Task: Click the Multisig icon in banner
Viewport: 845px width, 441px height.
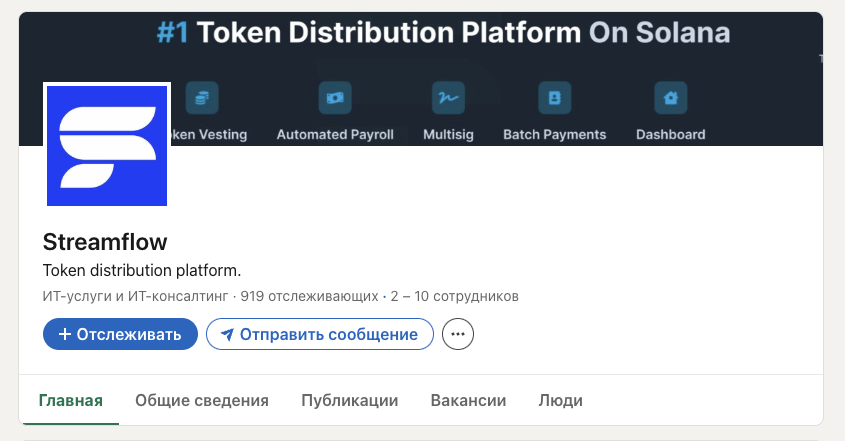Action: [x=448, y=99]
